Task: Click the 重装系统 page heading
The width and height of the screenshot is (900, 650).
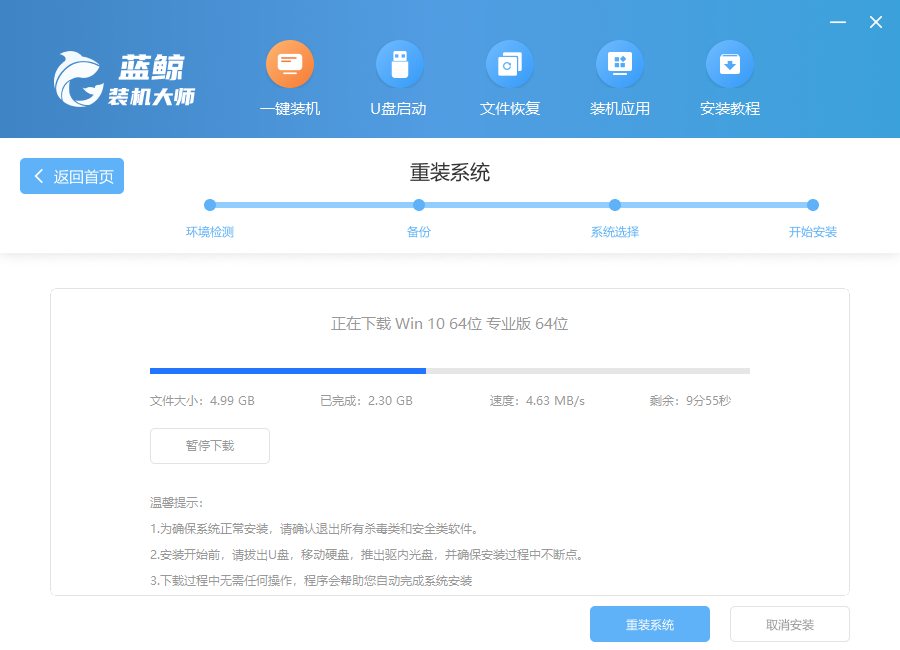Action: (450, 172)
